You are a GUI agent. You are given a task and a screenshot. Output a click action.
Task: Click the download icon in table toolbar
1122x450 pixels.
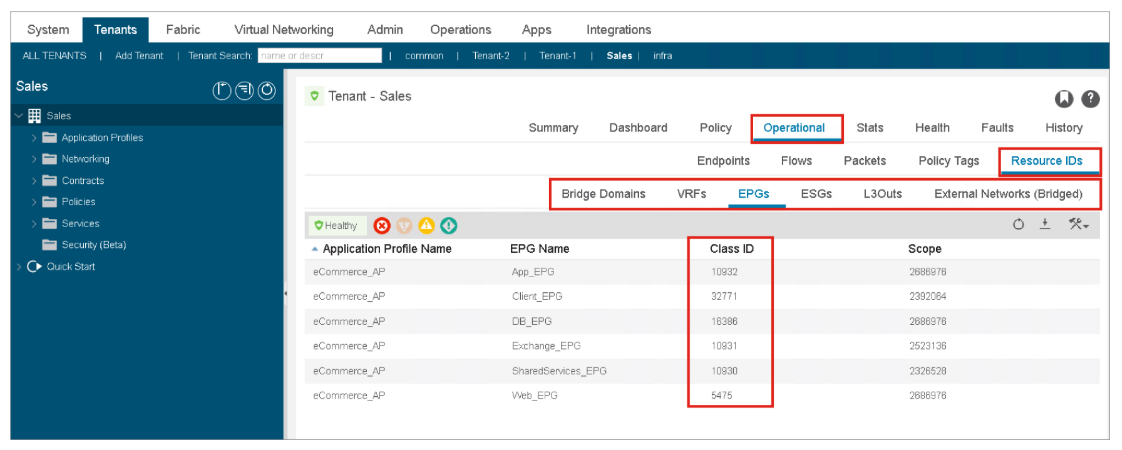pyautogui.click(x=1045, y=225)
